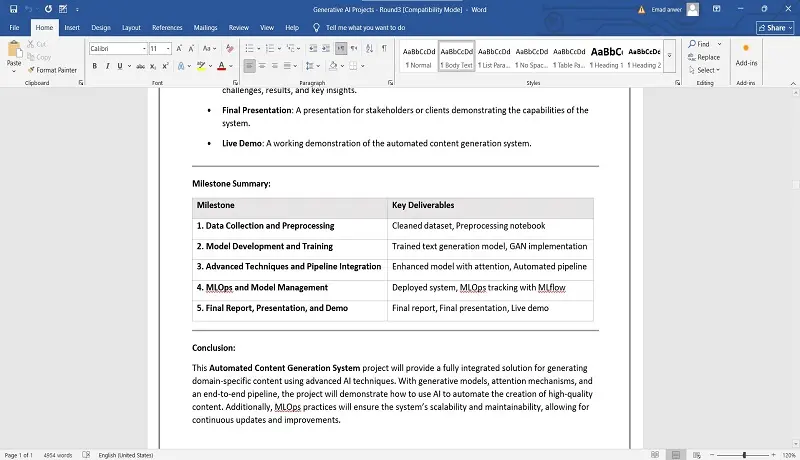
Task: Paste clipboard contents using Paste icon
Action: (x=14, y=49)
